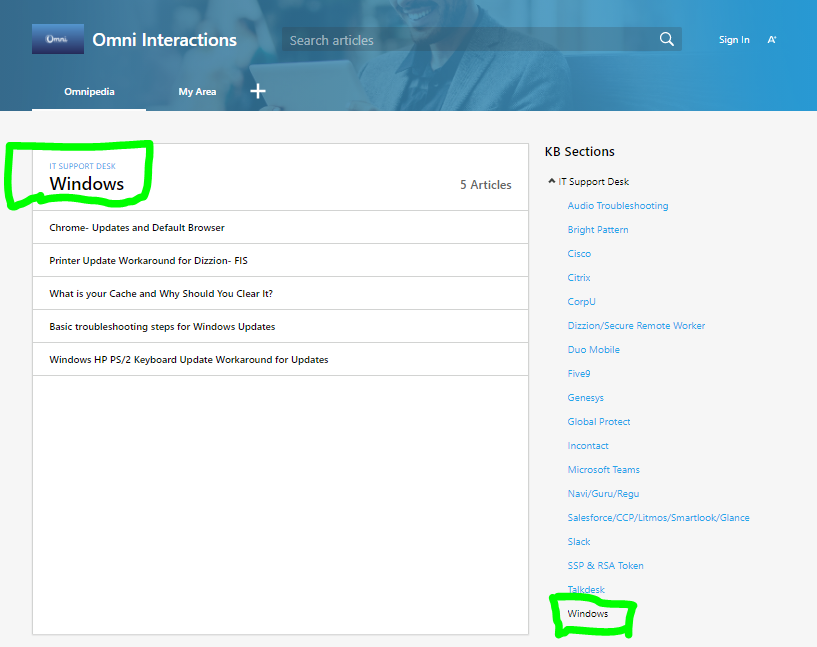Open What is your Cache article
Screen dimensions: 817x647
[x=280, y=293]
